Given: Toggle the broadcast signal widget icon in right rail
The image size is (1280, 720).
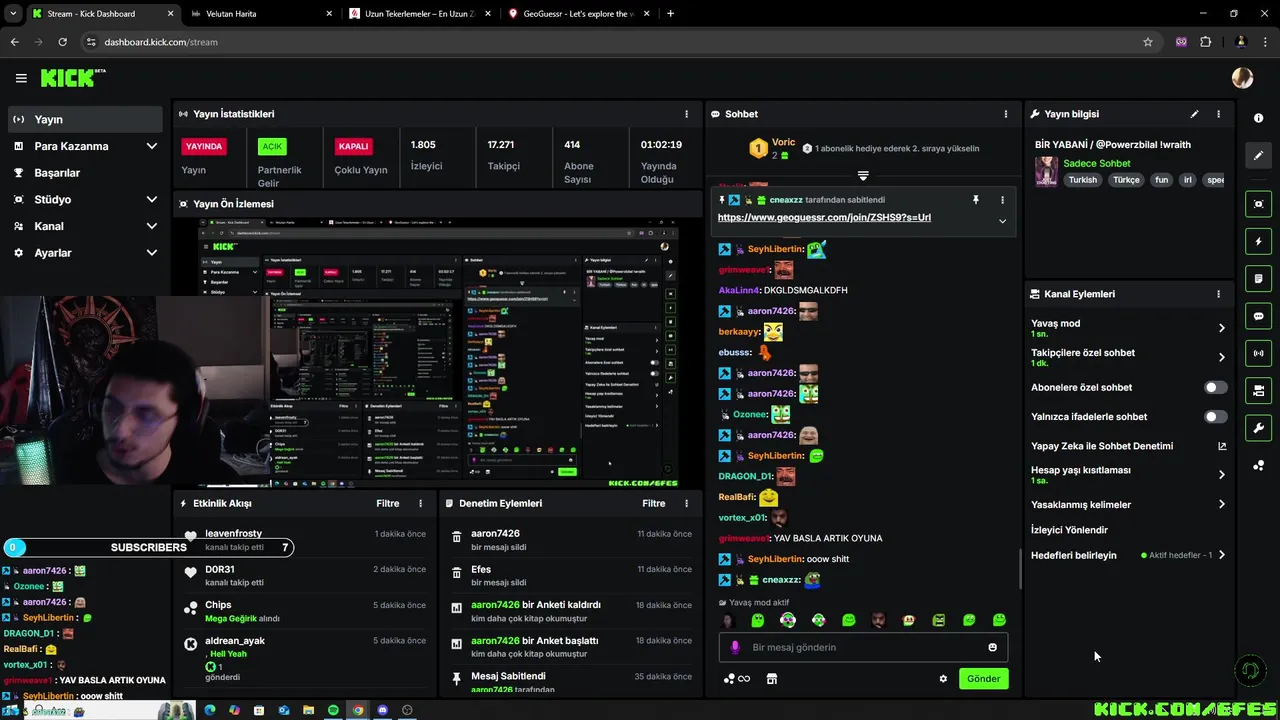Looking at the screenshot, I should coord(1258,353).
